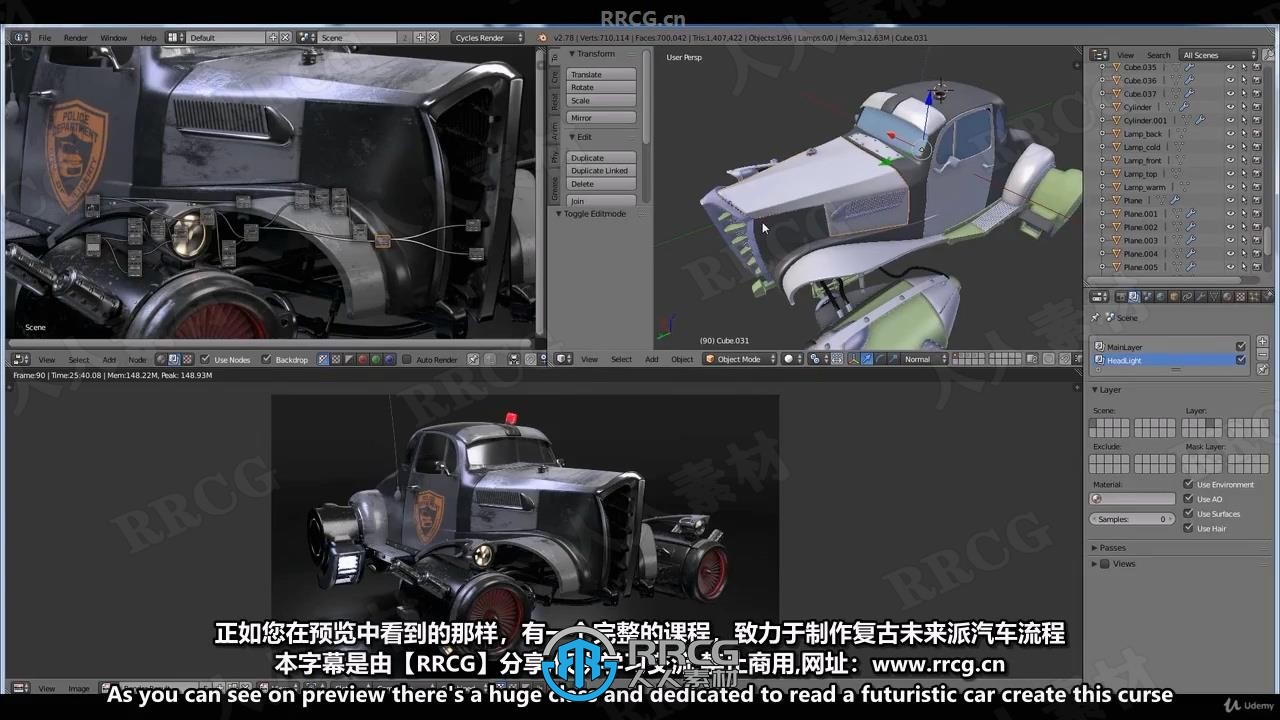This screenshot has width=1280, height=720.
Task: Collapse the Layer panel
Action: pyautogui.click(x=1095, y=390)
